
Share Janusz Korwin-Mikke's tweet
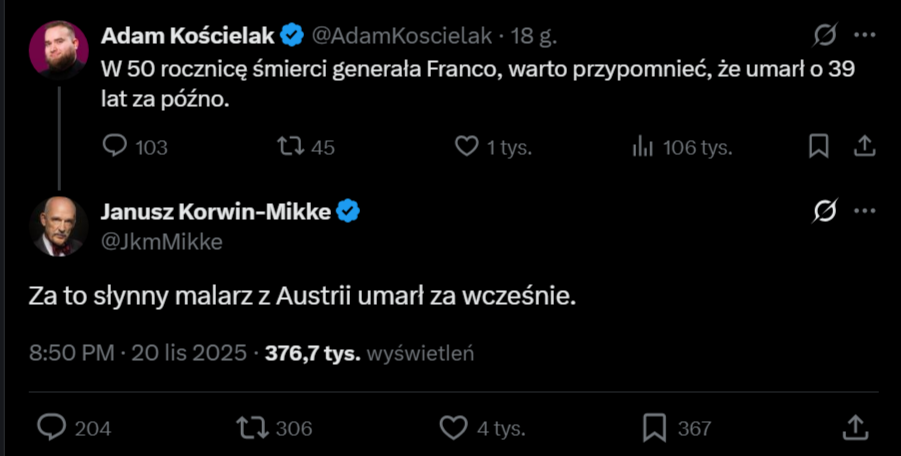point(855,428)
